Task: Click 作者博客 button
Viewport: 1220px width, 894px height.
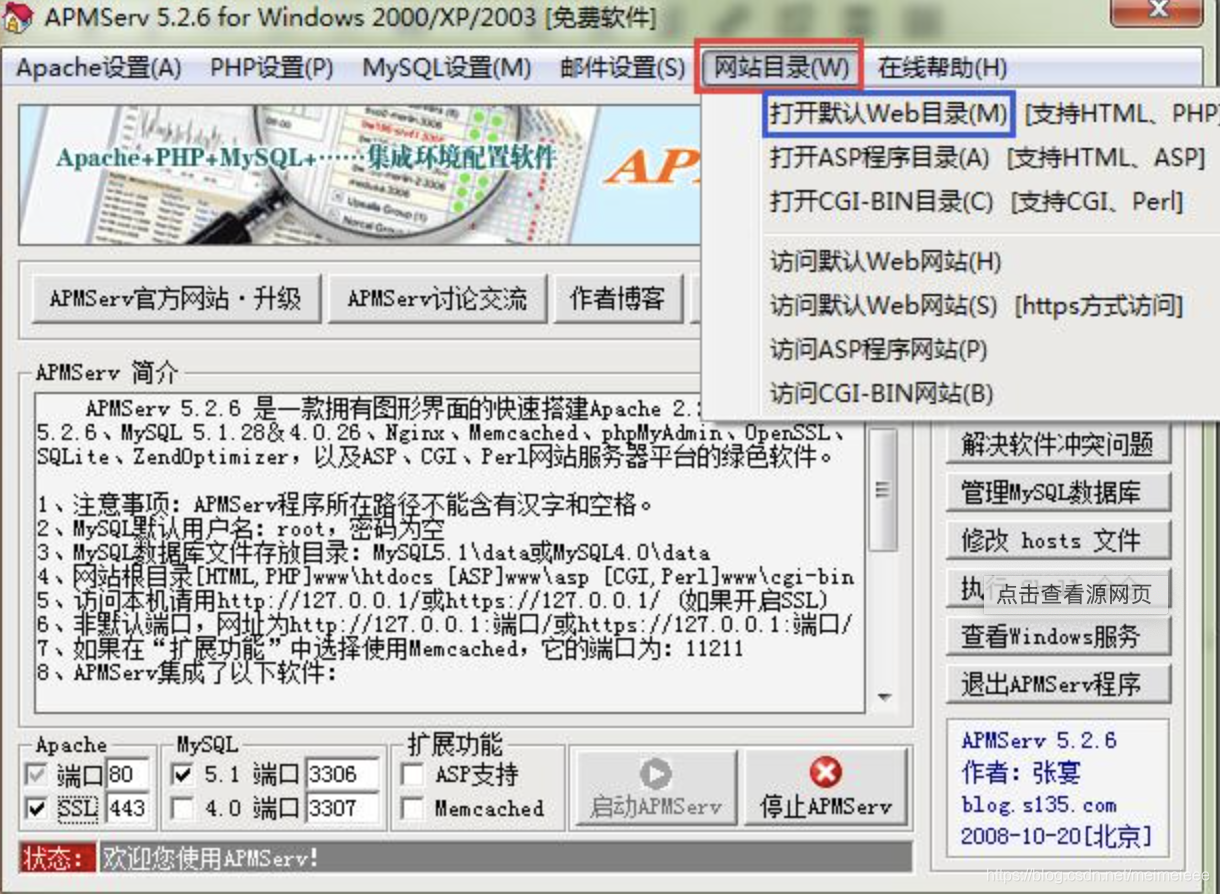Action: pyautogui.click(x=618, y=298)
